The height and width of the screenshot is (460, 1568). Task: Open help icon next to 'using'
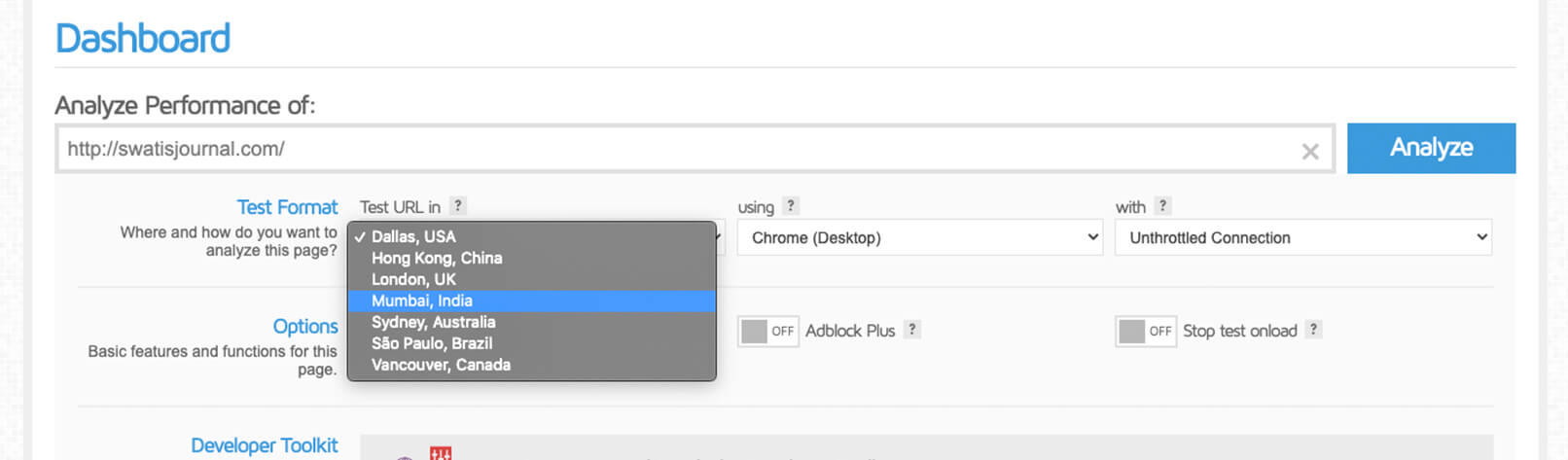[791, 206]
